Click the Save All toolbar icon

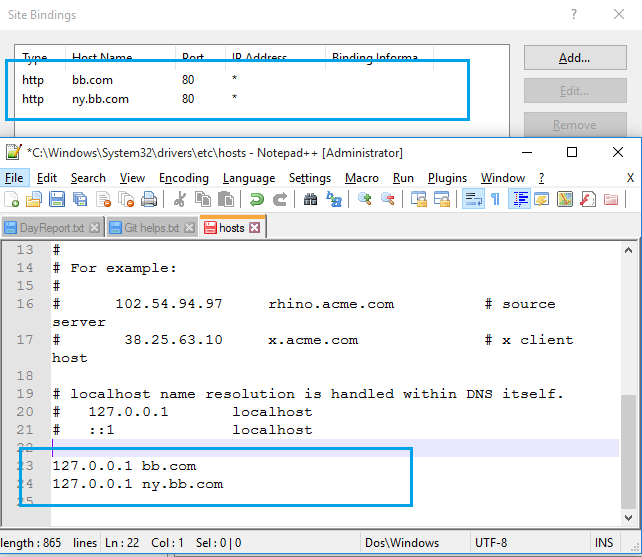coord(80,199)
